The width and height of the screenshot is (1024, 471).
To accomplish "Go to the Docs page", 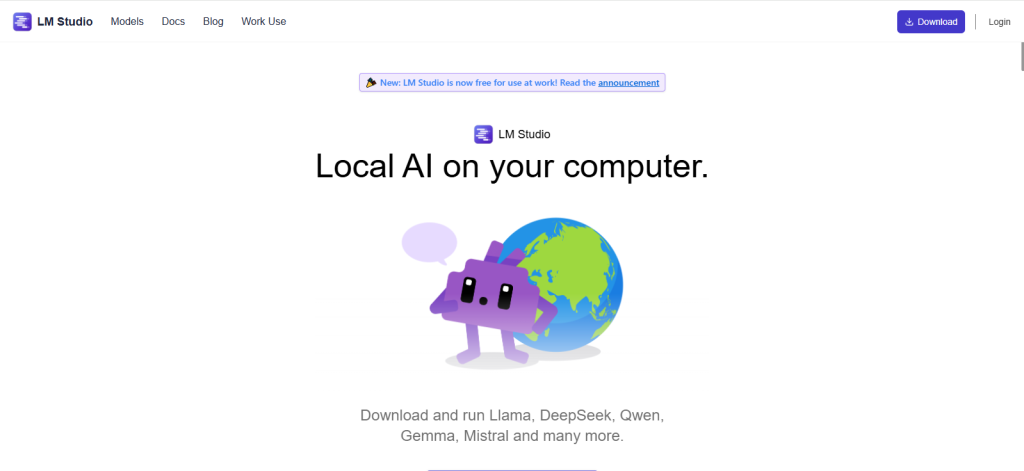I will pyautogui.click(x=173, y=22).
